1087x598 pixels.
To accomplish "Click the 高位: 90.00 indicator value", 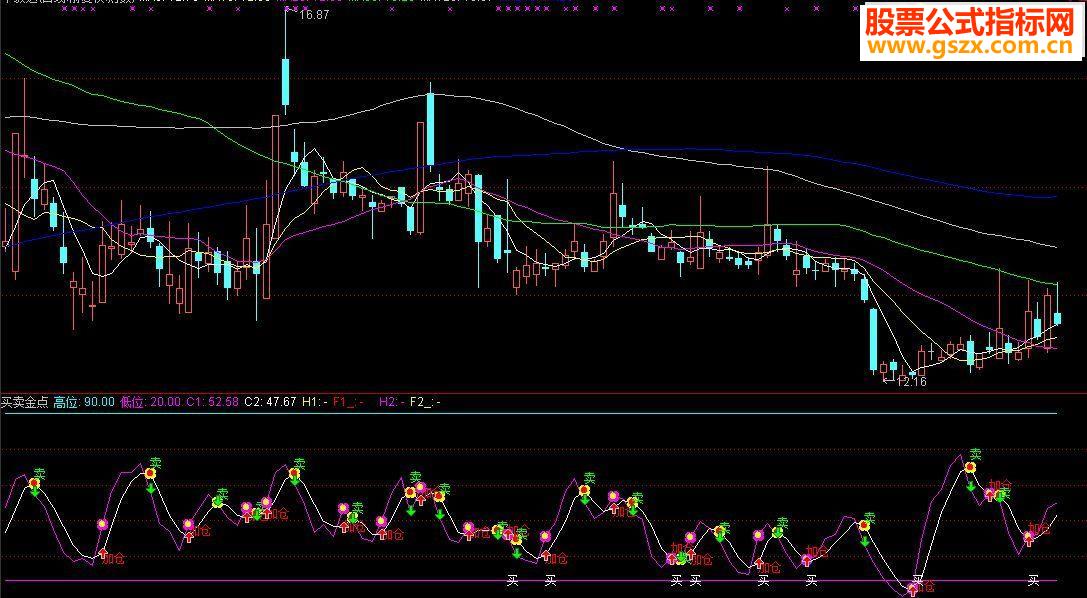I will coord(84,402).
